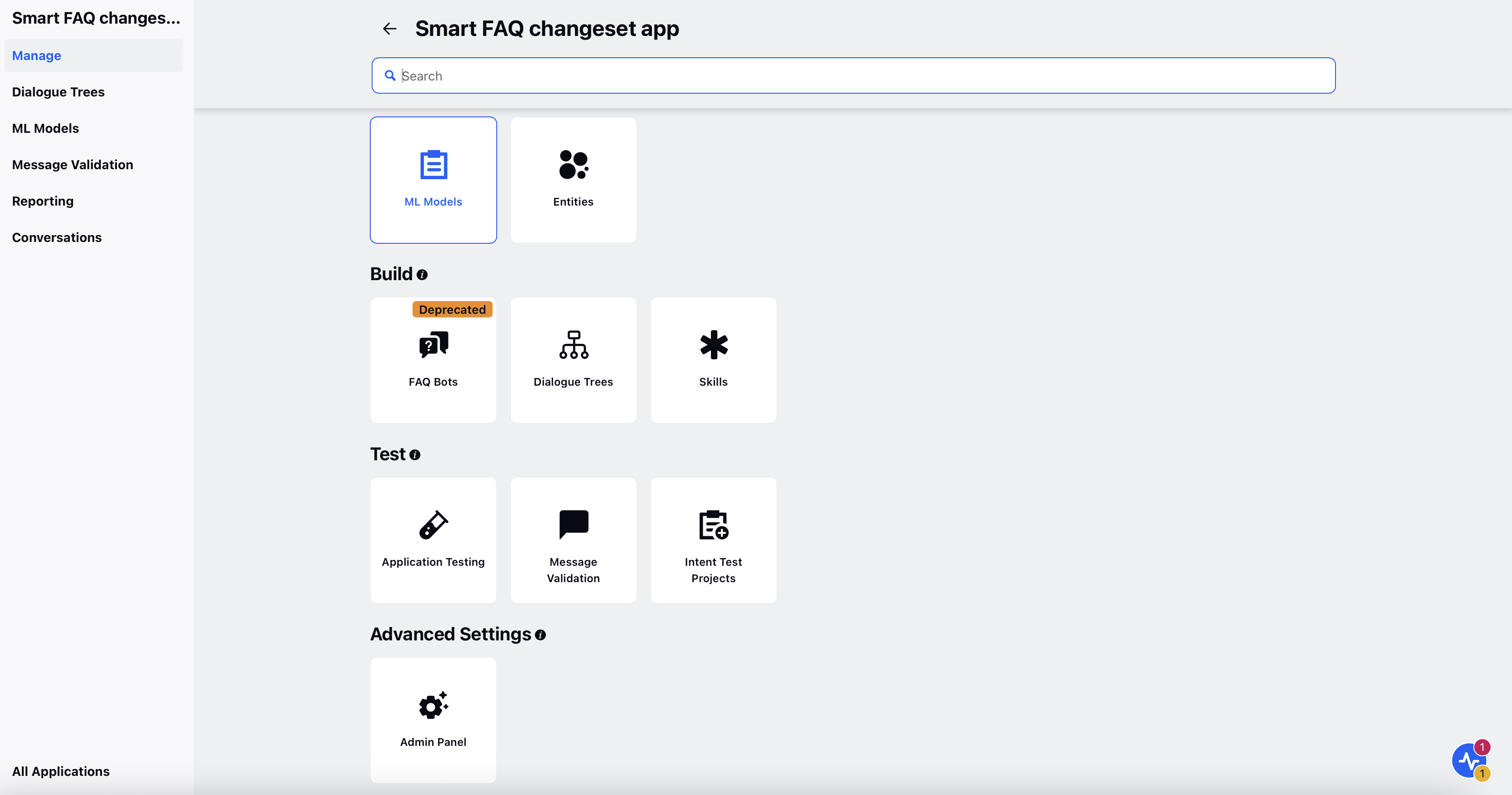
Task: Click the Build section heading
Action: coord(392,274)
